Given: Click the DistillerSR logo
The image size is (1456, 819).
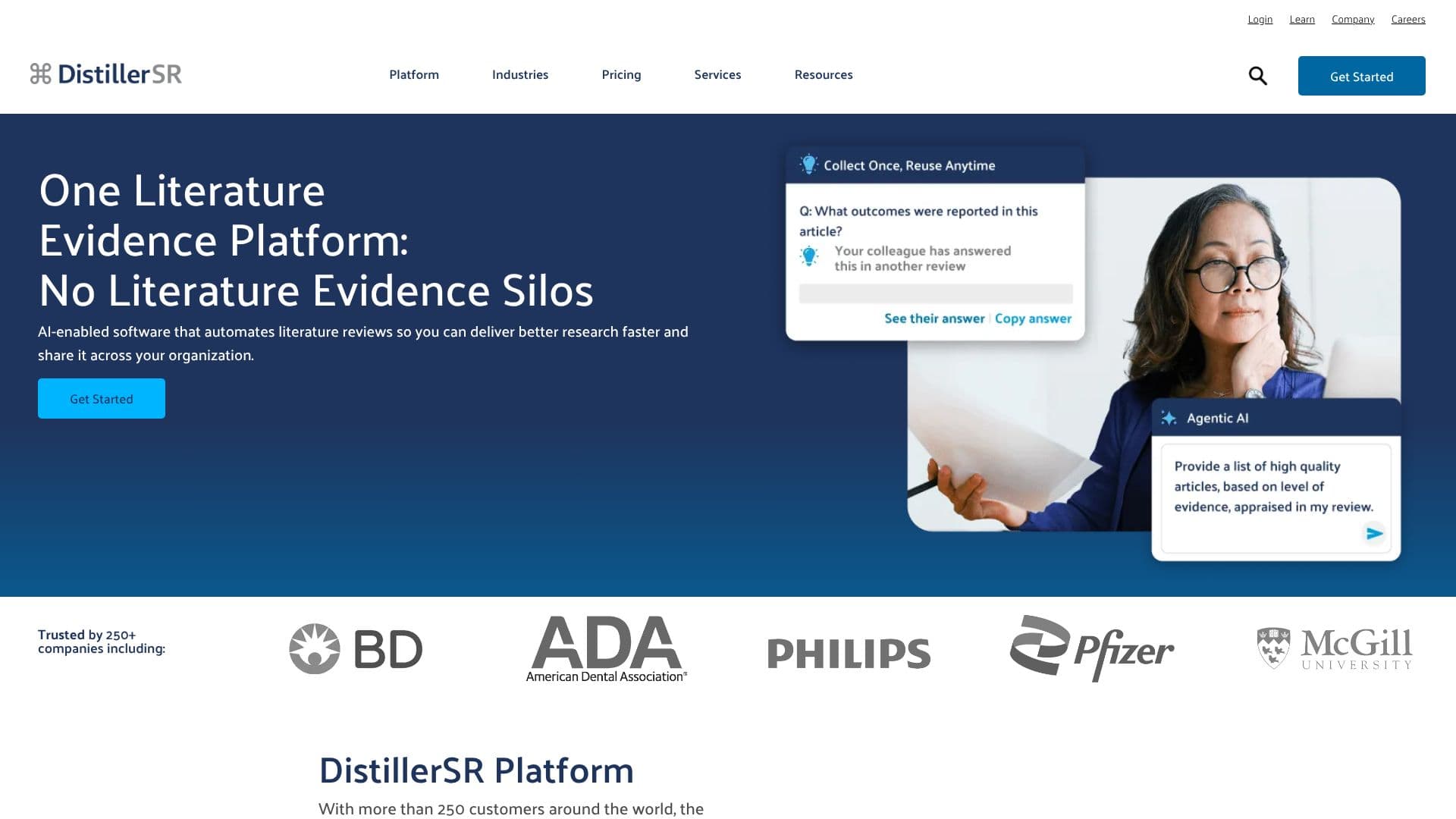Looking at the screenshot, I should coord(106,74).
